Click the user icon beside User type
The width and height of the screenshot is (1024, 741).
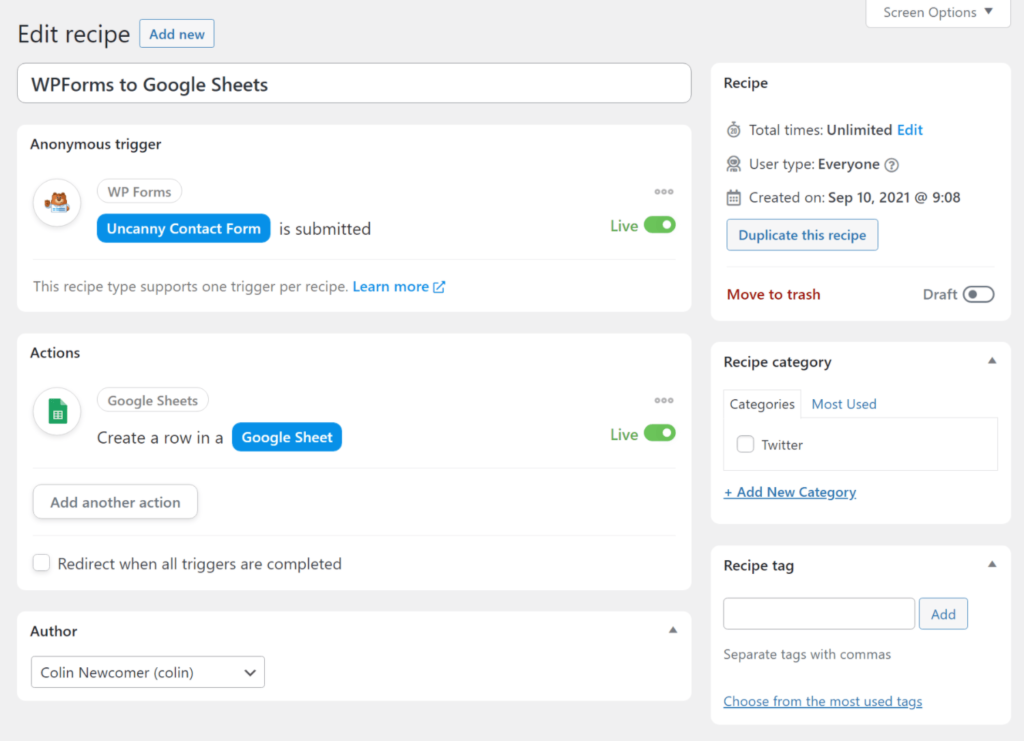click(x=733, y=164)
